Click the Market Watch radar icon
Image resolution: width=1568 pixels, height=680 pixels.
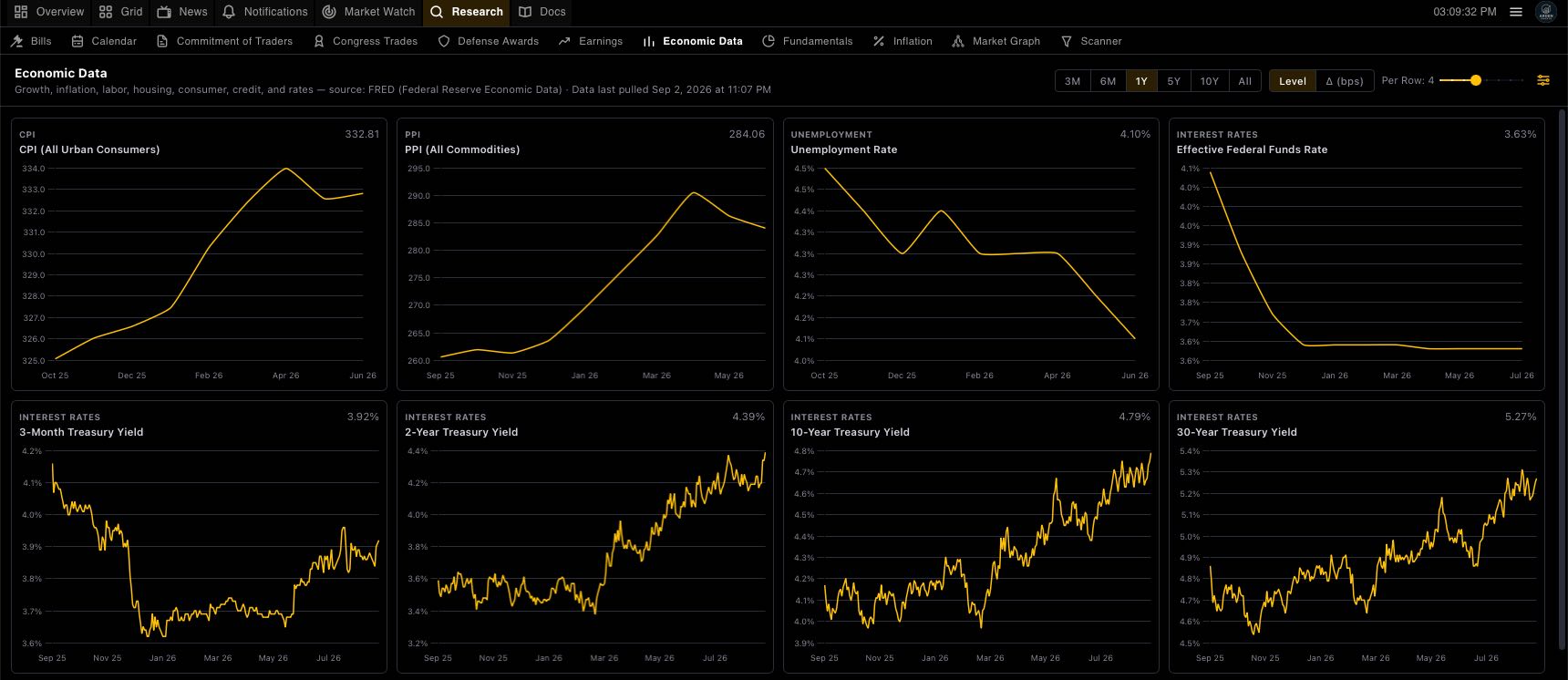click(329, 12)
